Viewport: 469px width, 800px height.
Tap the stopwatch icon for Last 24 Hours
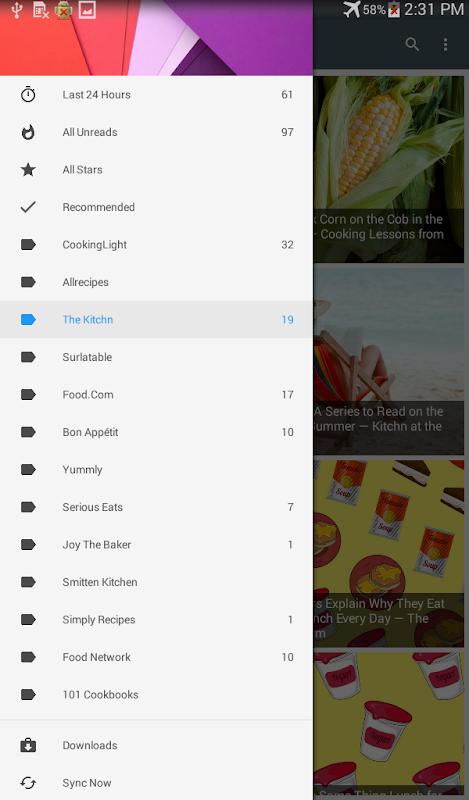pos(28,94)
